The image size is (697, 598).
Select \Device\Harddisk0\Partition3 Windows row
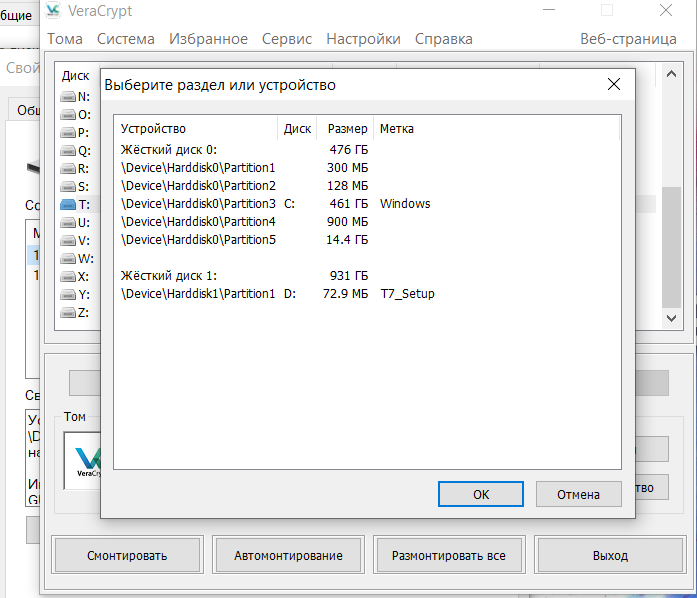tap(367, 204)
